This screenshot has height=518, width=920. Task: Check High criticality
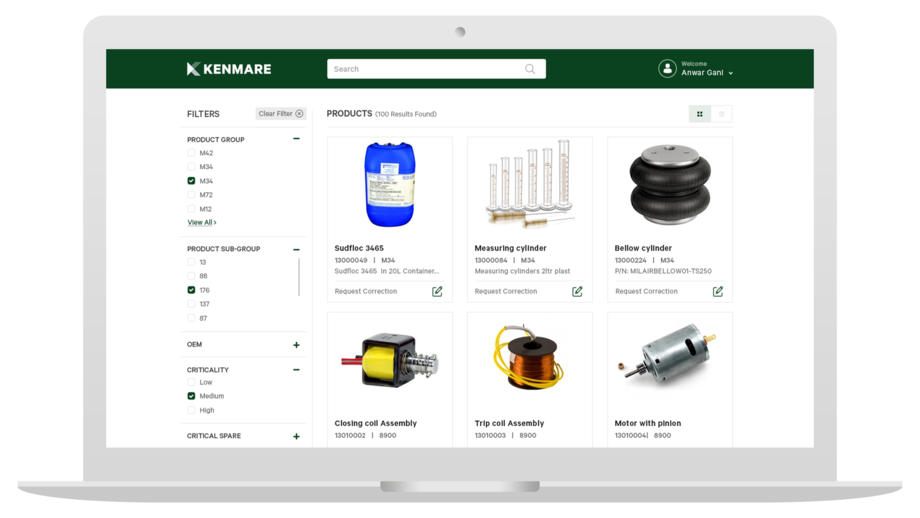pos(191,410)
